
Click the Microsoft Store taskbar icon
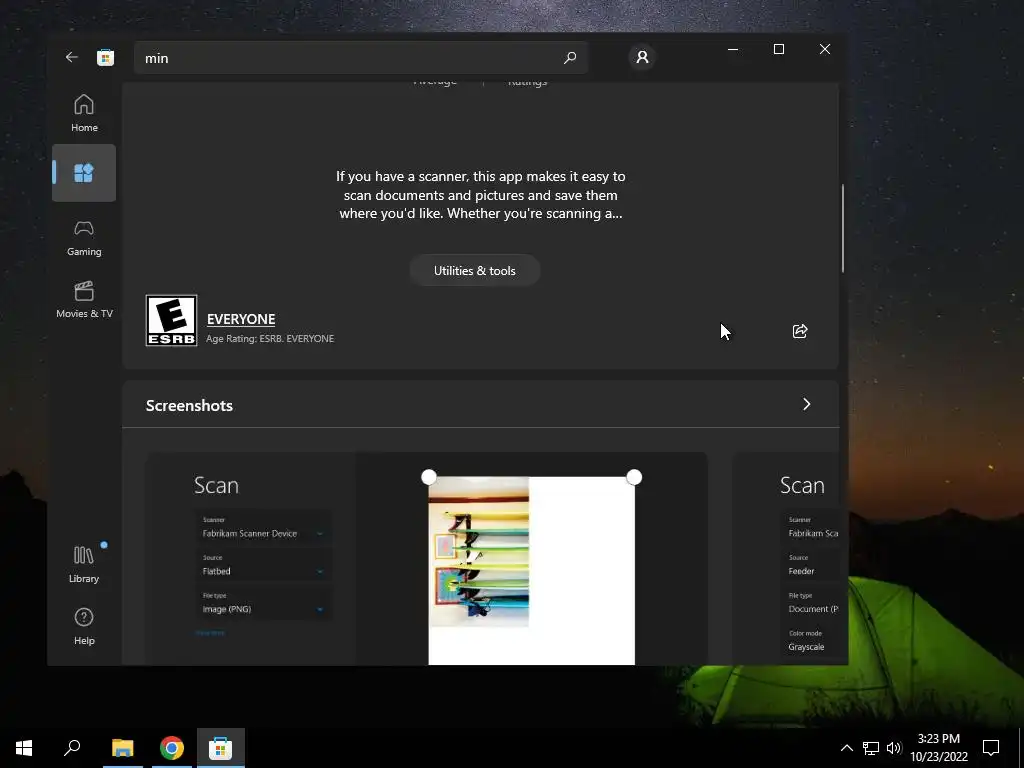coord(221,748)
